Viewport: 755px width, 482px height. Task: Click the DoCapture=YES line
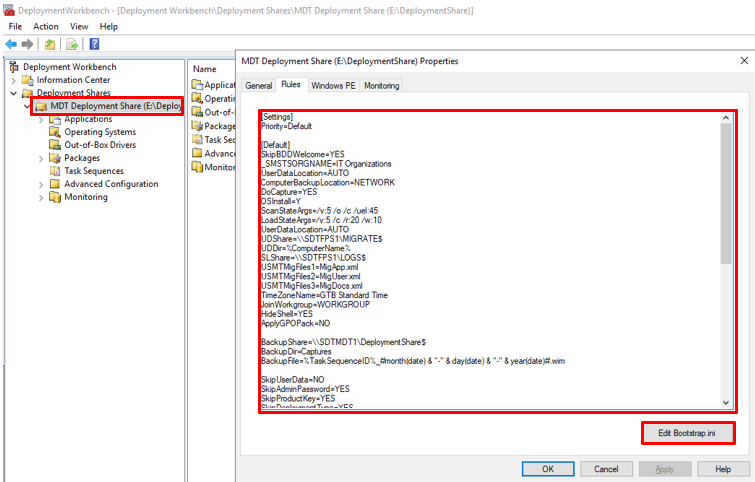click(x=289, y=192)
